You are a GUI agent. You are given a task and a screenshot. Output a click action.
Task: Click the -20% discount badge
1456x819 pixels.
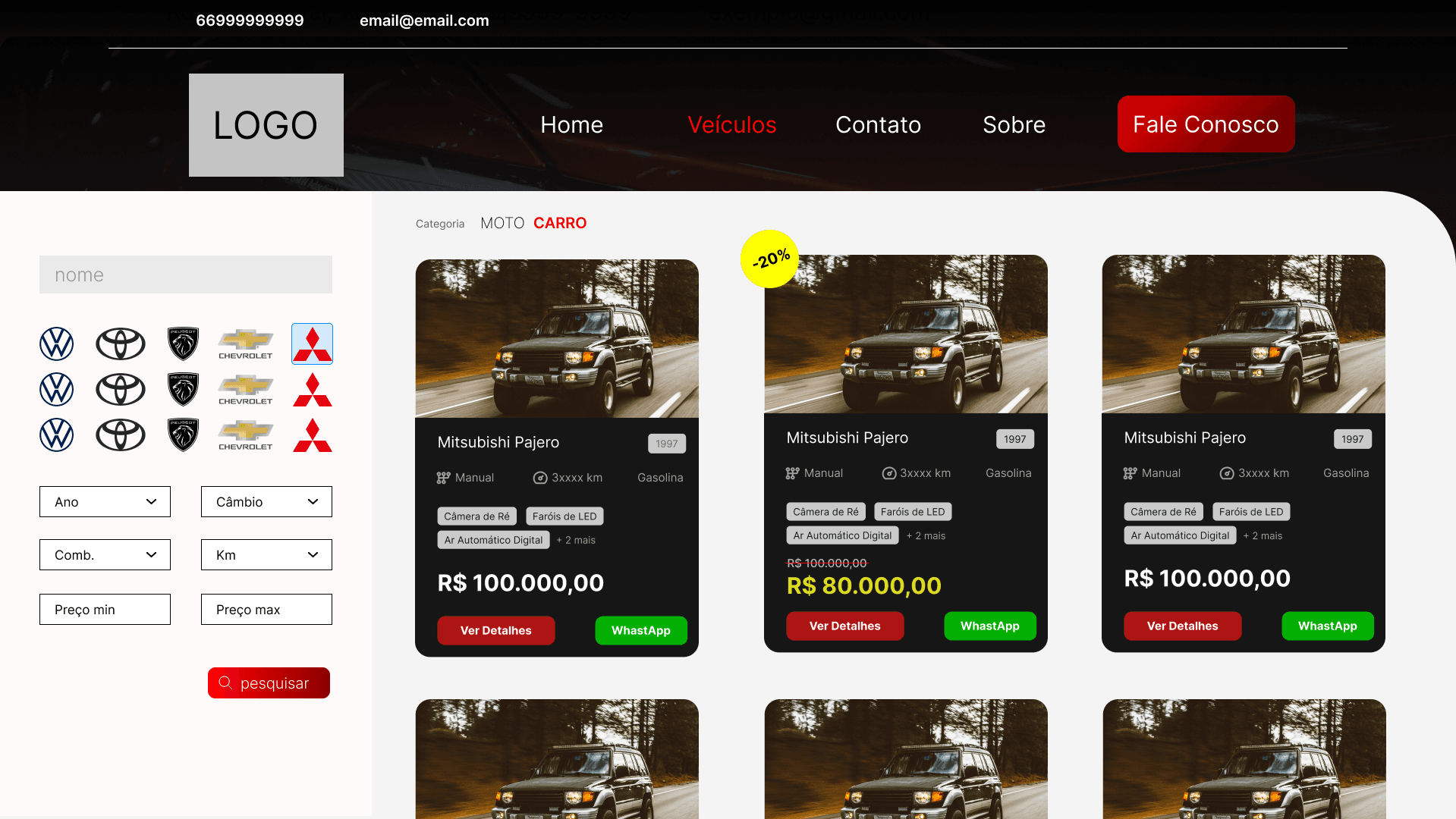coord(770,259)
